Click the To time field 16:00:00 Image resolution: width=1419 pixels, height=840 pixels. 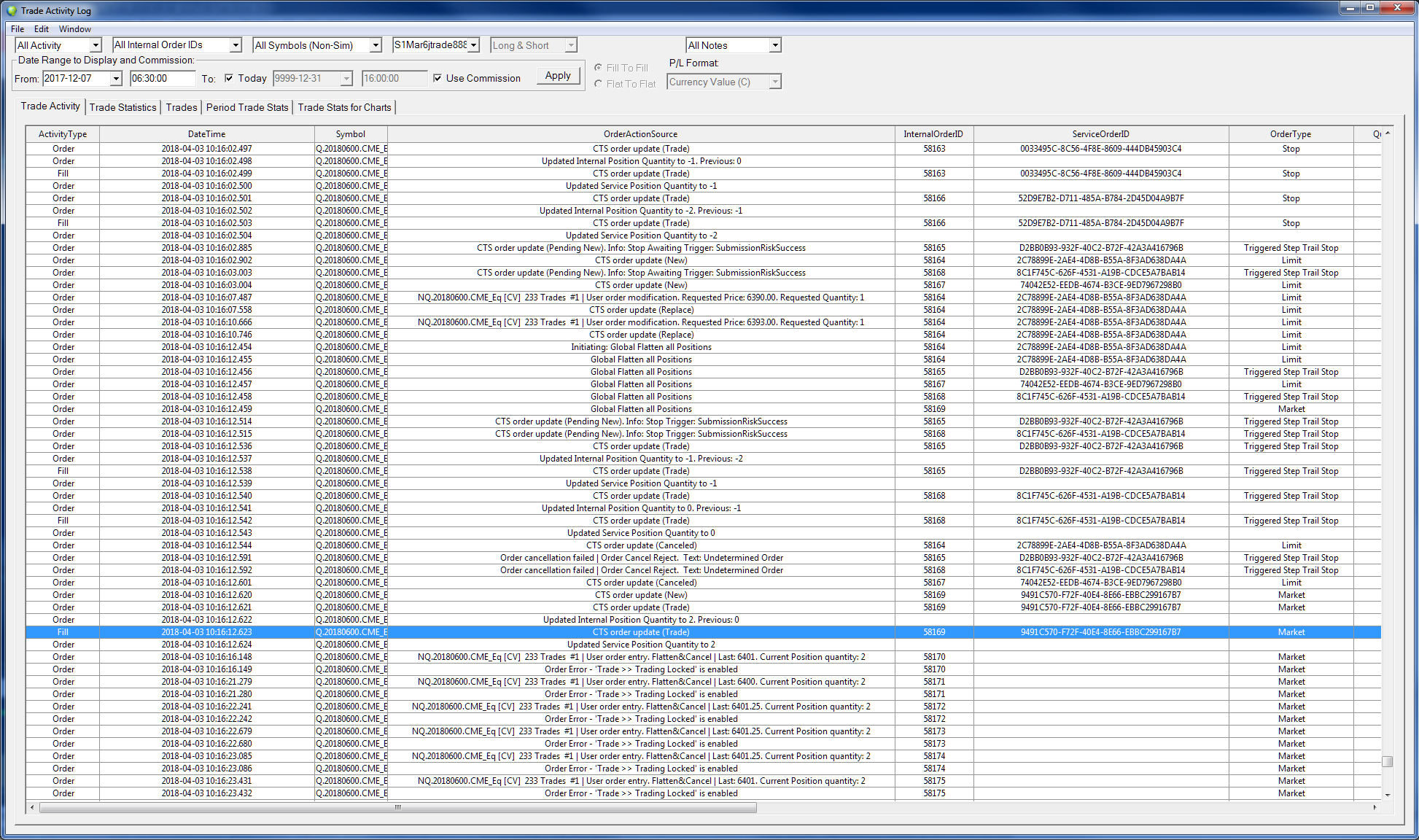coord(394,79)
